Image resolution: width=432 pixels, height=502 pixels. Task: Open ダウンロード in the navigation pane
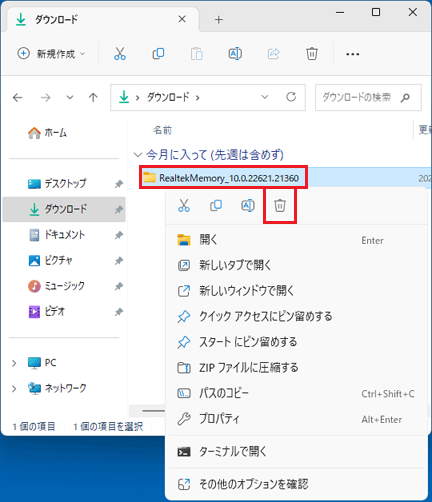(x=64, y=209)
